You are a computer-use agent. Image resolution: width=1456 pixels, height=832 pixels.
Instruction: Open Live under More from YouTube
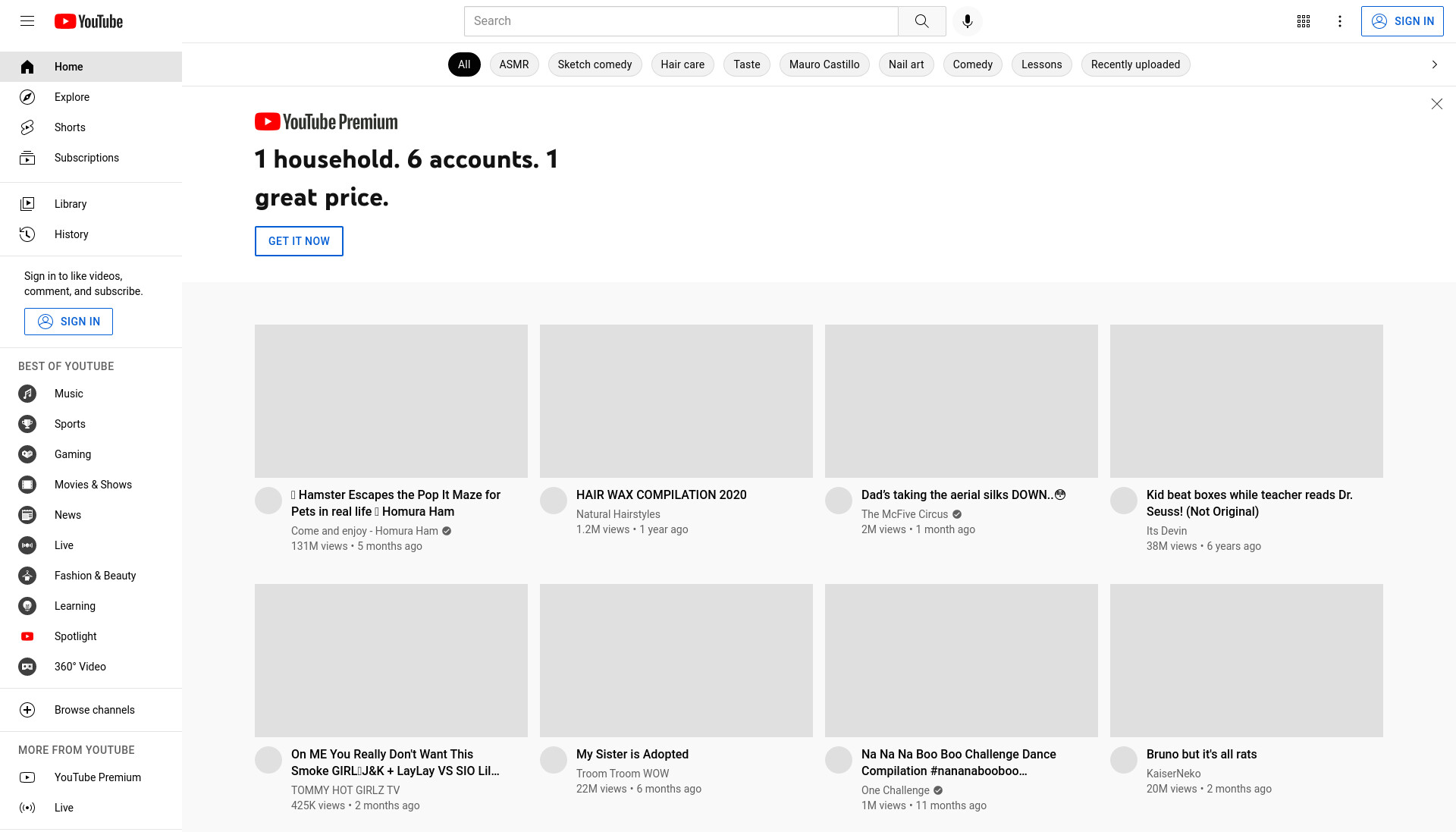pyautogui.click(x=91, y=808)
